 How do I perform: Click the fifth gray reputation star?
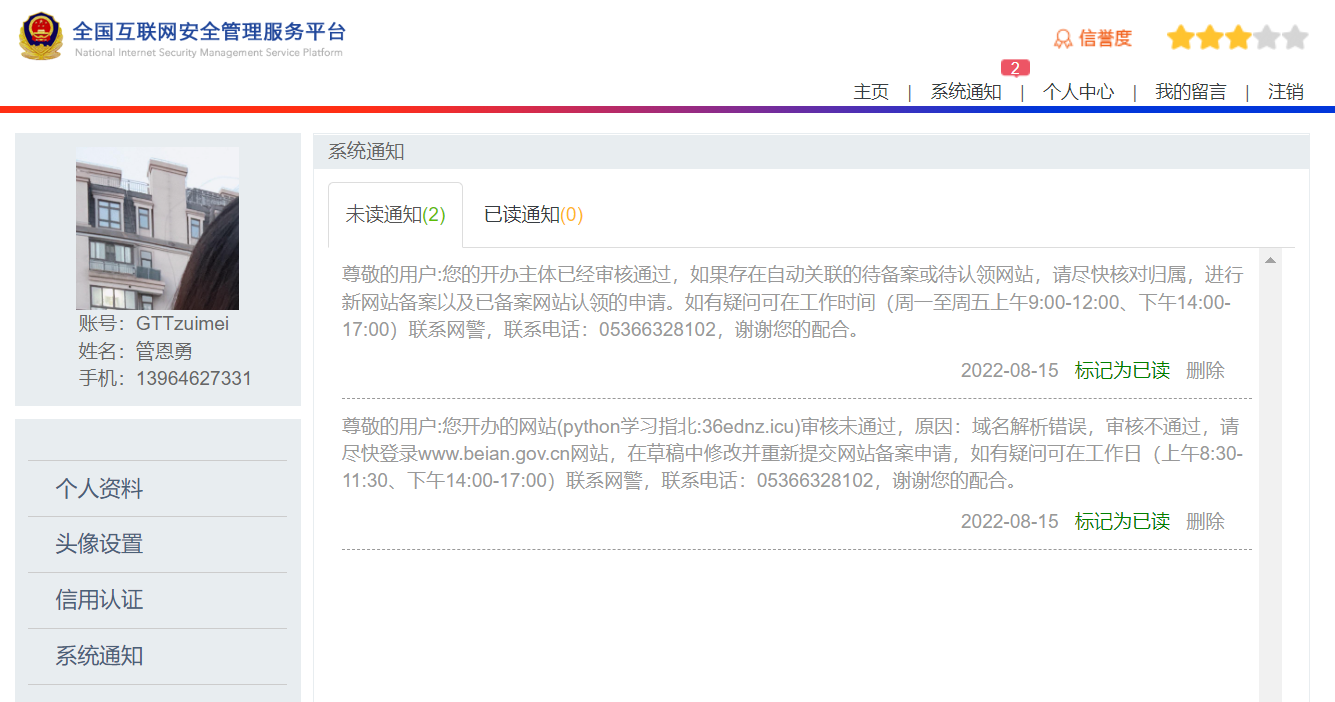pyautogui.click(x=1295, y=38)
